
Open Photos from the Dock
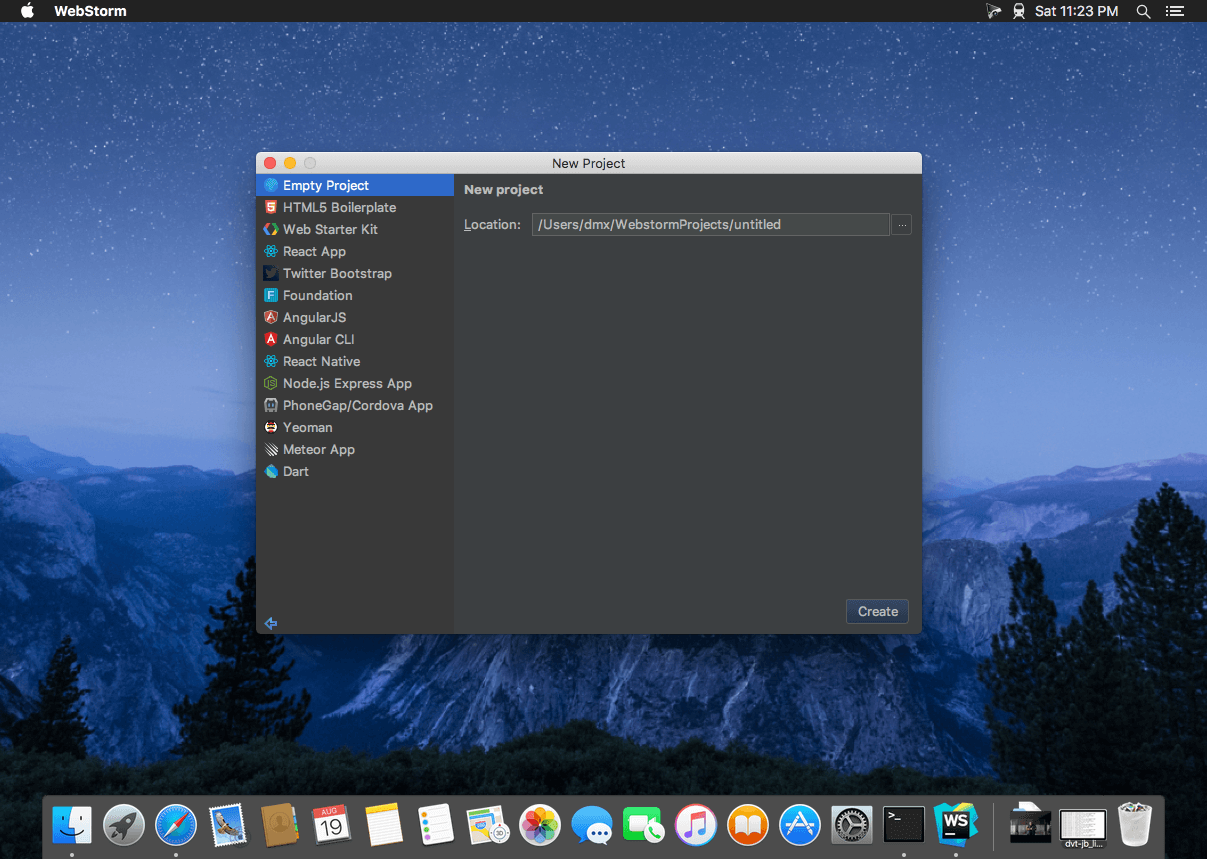click(x=540, y=824)
